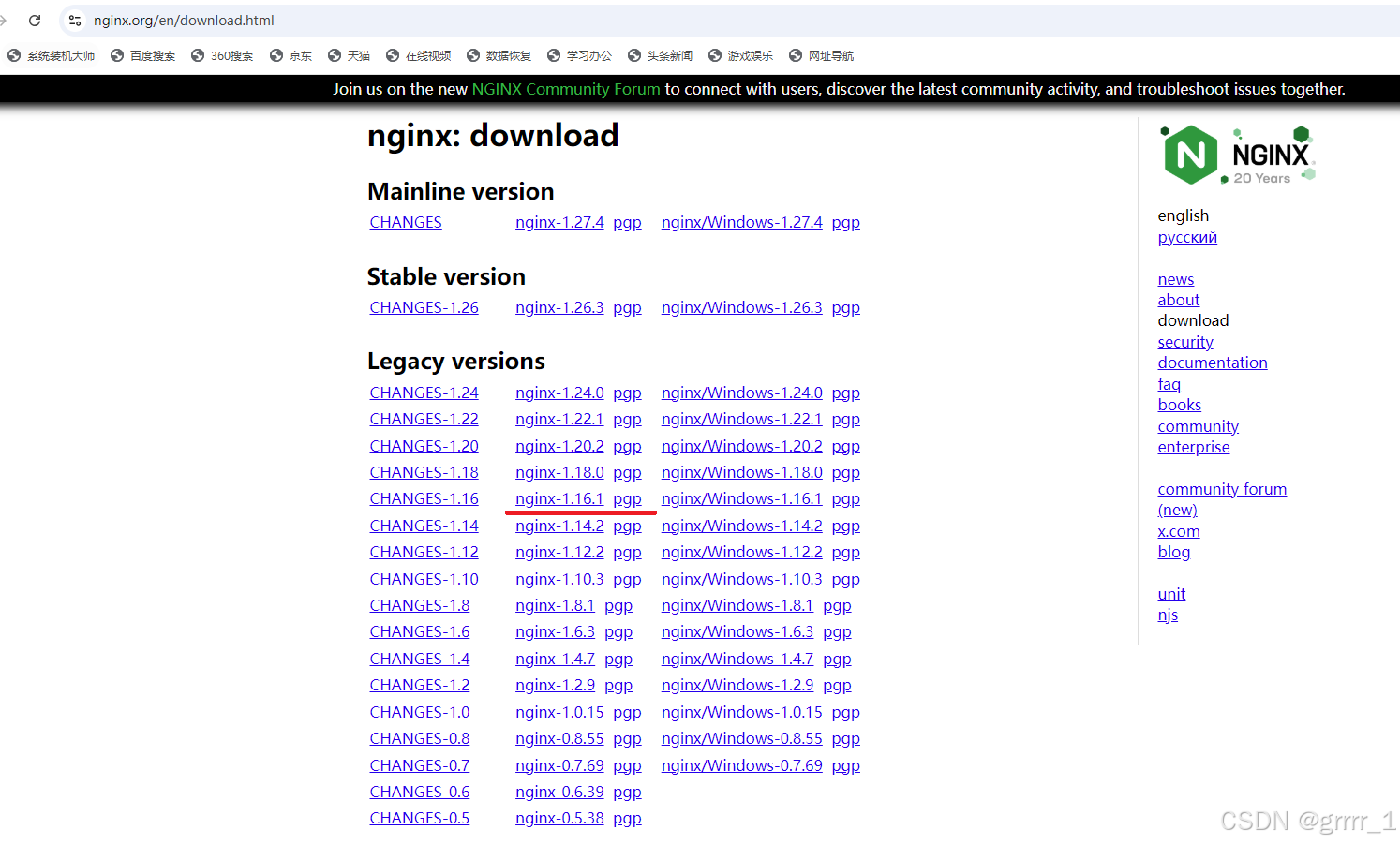
Task: Go to about page in sidebar
Action: [1178, 300]
